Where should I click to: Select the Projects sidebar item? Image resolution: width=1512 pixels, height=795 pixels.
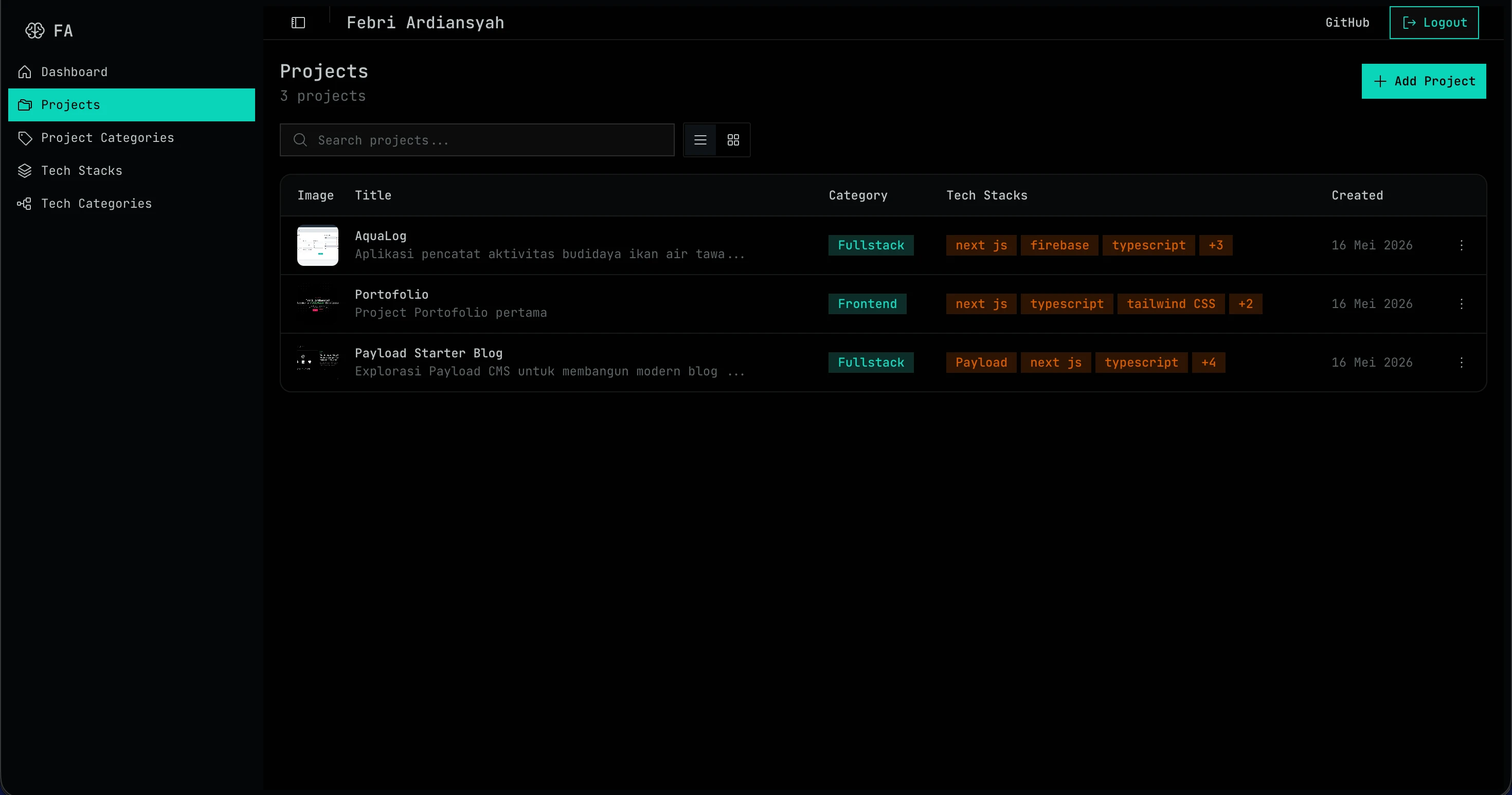[x=132, y=105]
